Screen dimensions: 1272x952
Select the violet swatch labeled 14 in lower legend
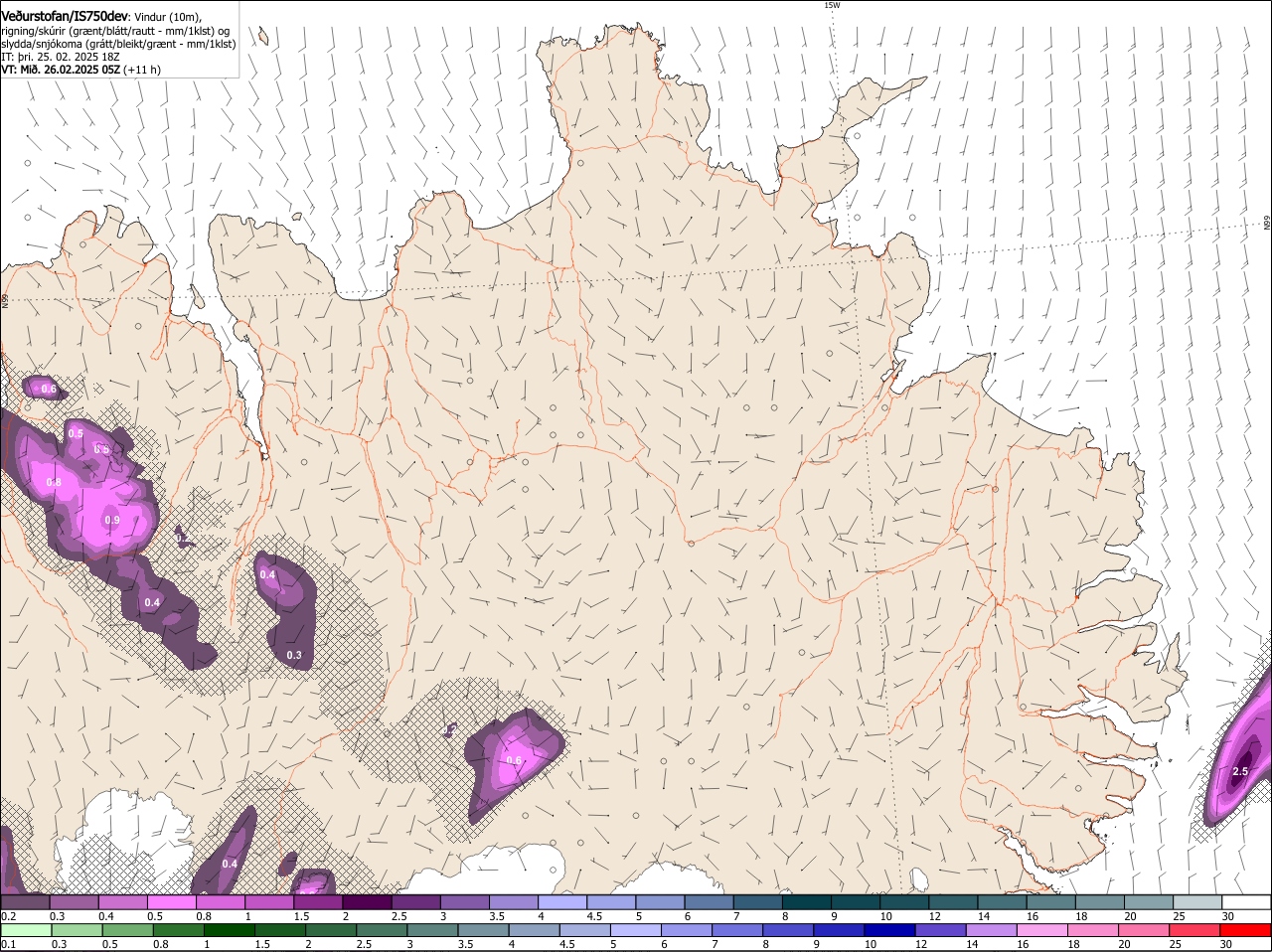tap(992, 930)
